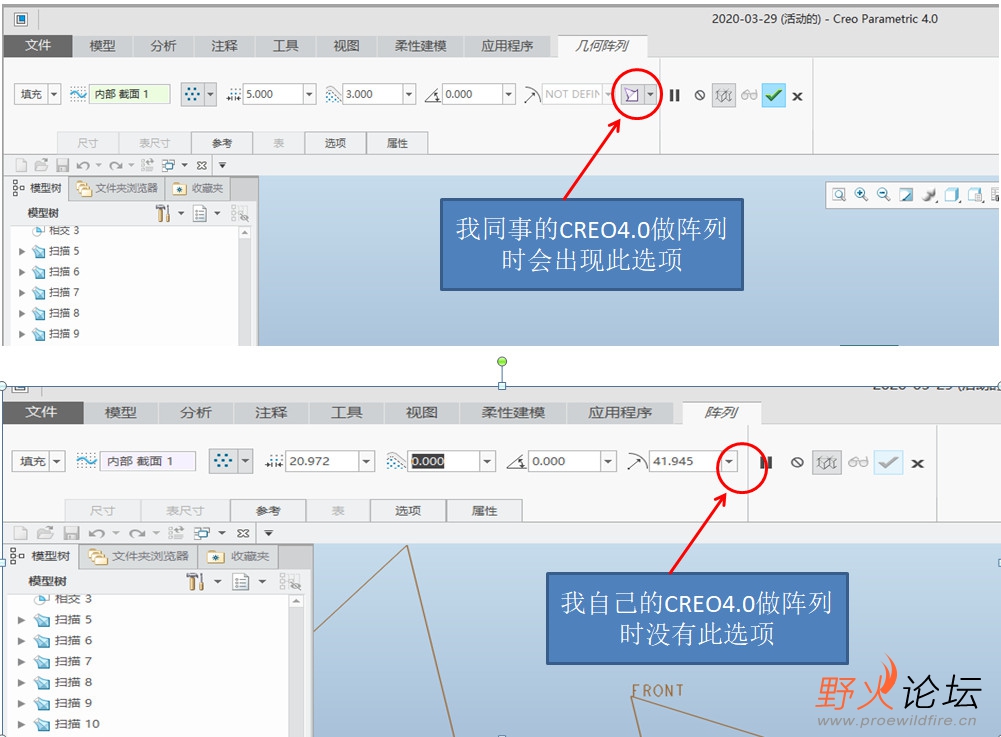Switch to 模型 ribbon tab in upper window
1001x737 pixels.
point(102,46)
